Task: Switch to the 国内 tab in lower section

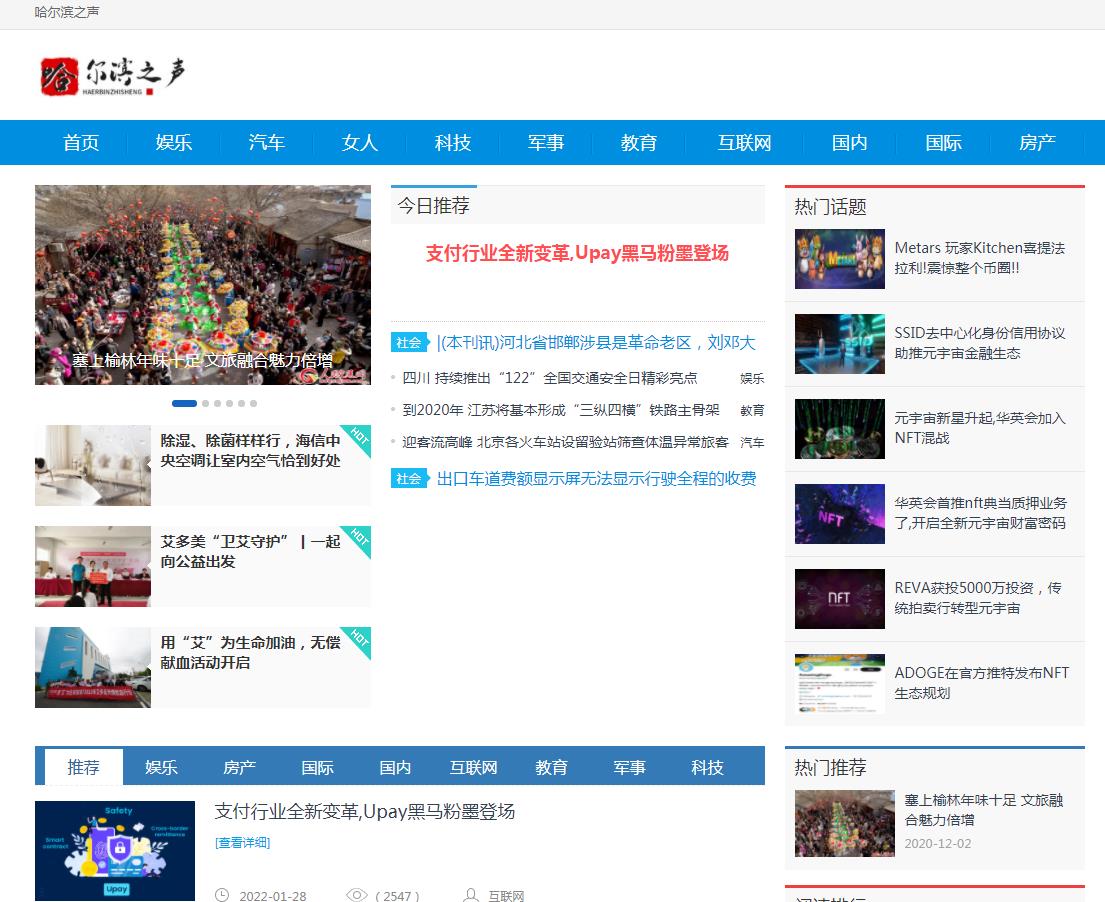Action: pyautogui.click(x=395, y=767)
